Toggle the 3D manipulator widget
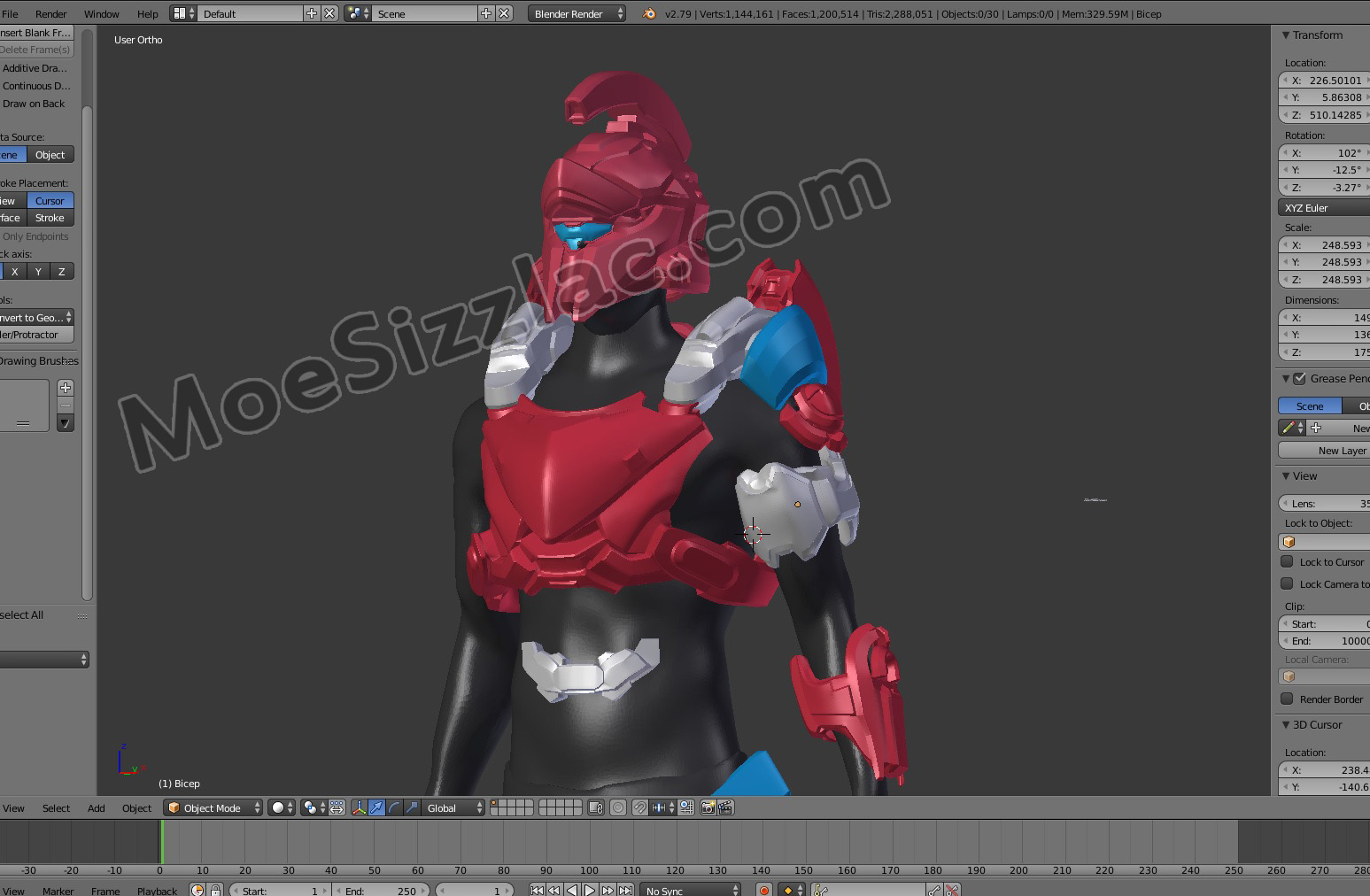1370x896 pixels. pyautogui.click(x=359, y=807)
